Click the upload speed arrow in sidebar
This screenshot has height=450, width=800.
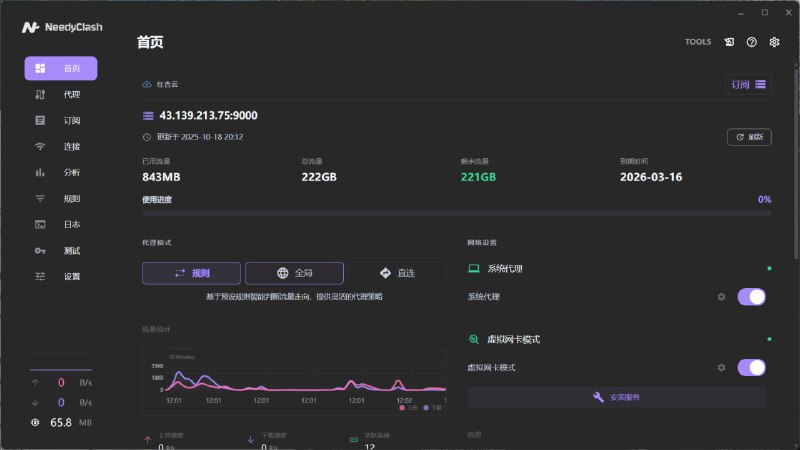click(x=35, y=383)
